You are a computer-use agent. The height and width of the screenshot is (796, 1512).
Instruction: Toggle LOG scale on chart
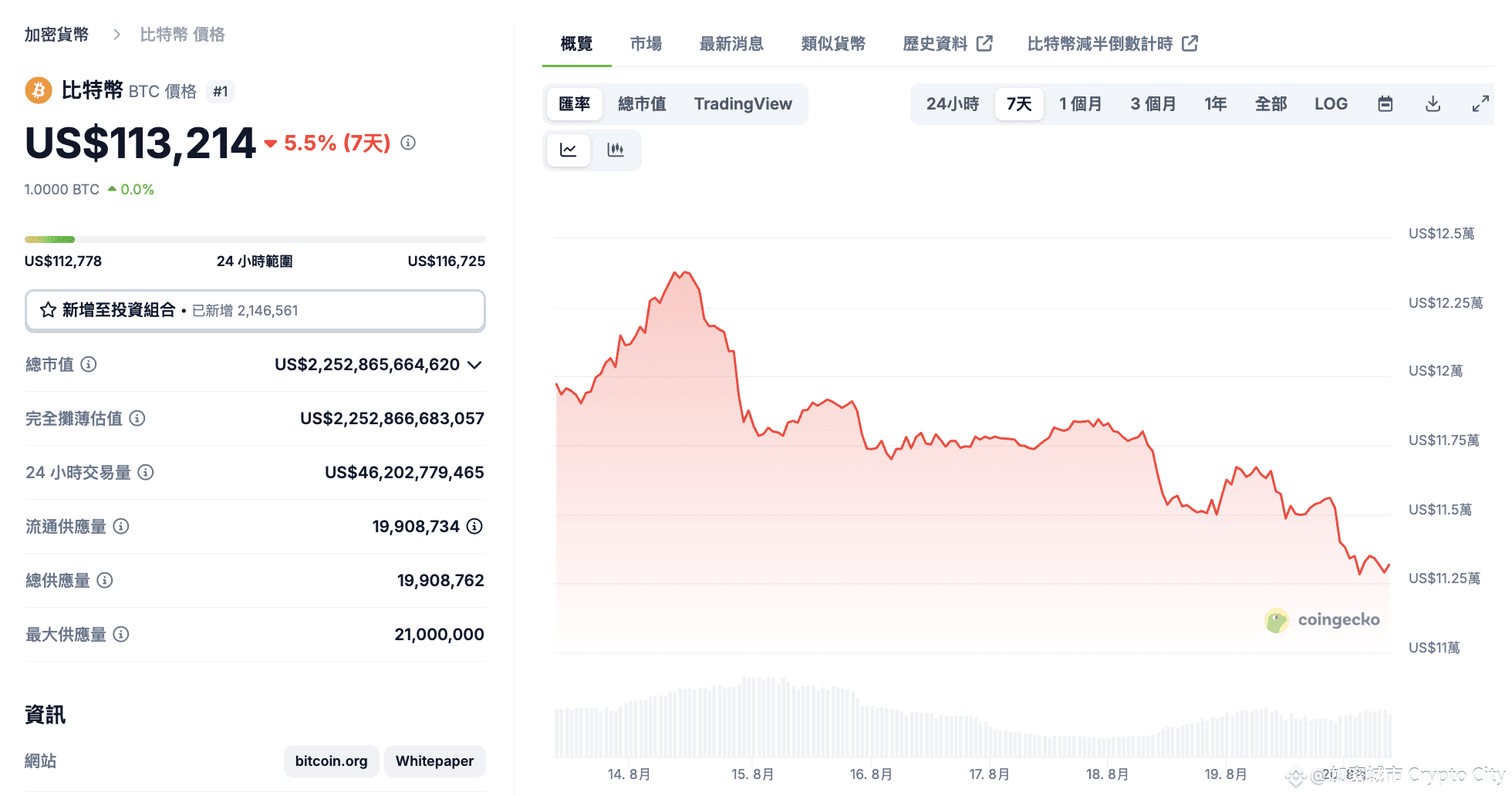click(x=1331, y=104)
